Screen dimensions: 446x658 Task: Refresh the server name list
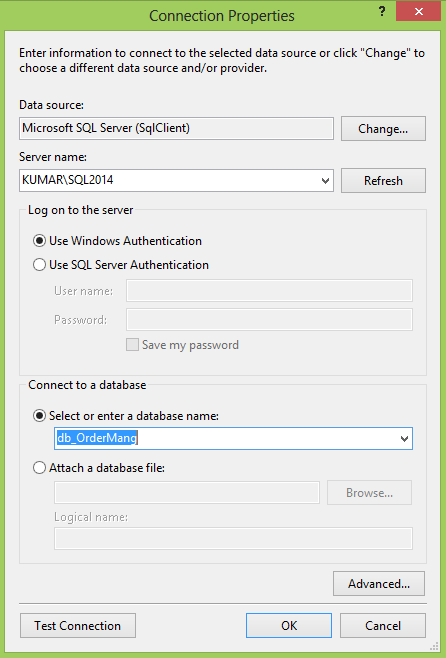(x=383, y=180)
